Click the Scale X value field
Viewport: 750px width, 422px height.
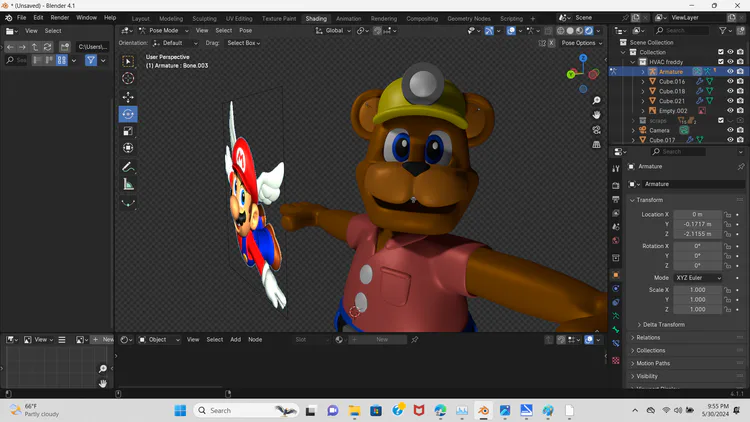(697, 290)
